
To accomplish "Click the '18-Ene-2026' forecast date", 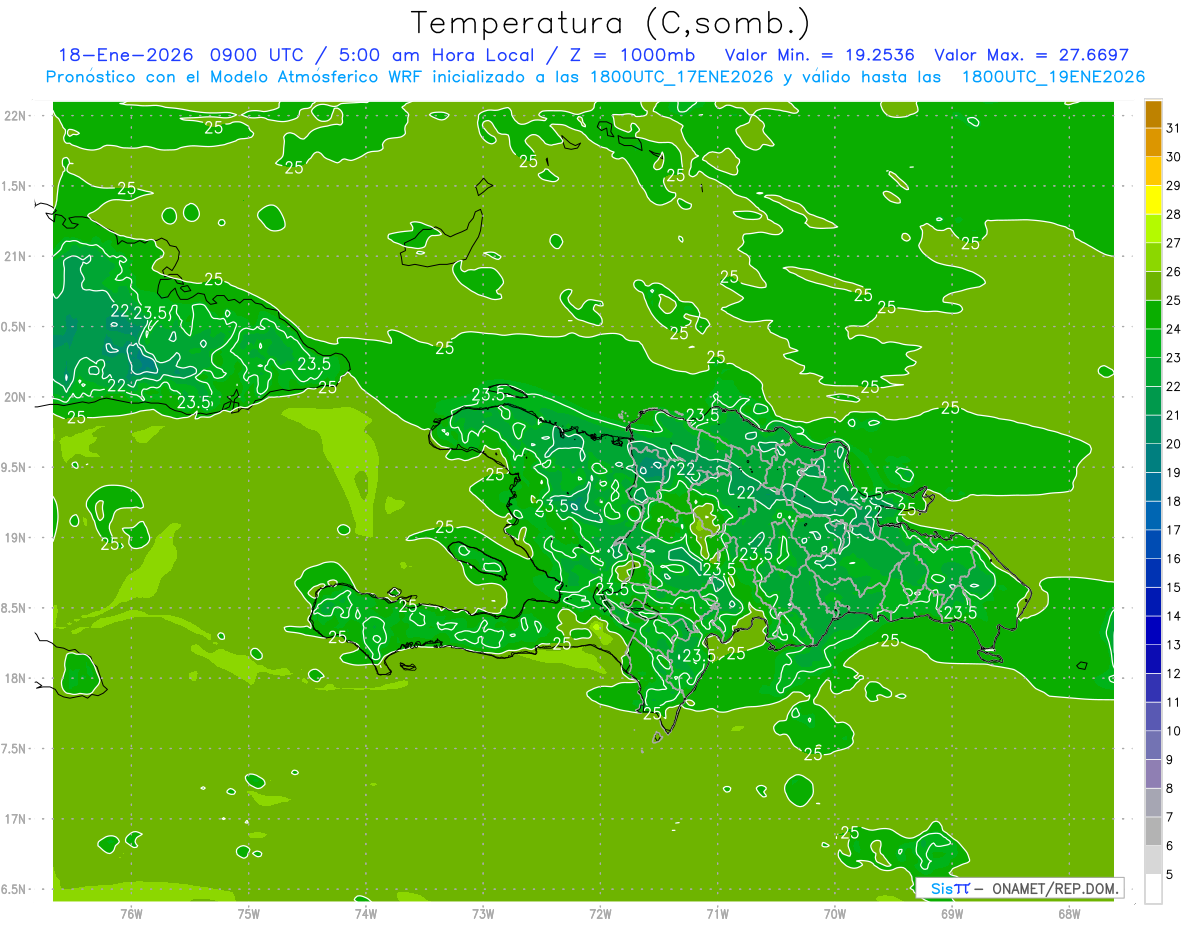I will click(123, 55).
